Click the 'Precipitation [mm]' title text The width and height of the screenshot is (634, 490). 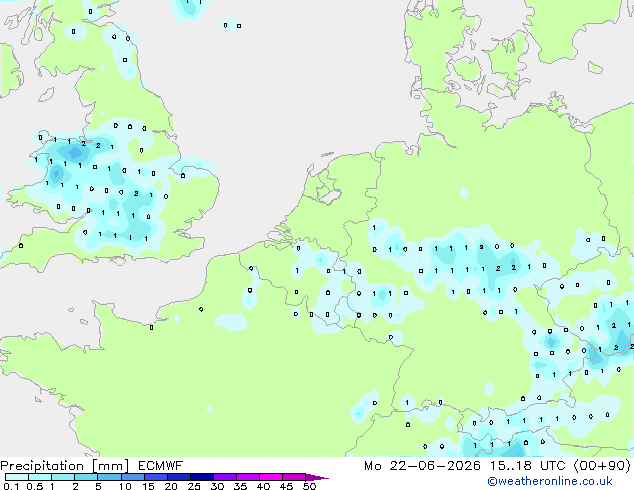pyautogui.click(x=65, y=466)
